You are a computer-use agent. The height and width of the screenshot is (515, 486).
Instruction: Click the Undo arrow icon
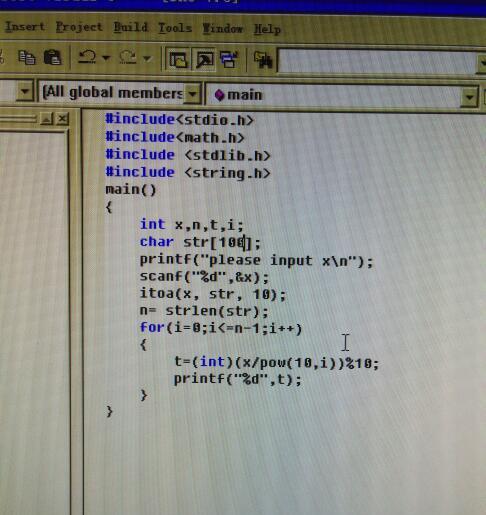[87, 57]
